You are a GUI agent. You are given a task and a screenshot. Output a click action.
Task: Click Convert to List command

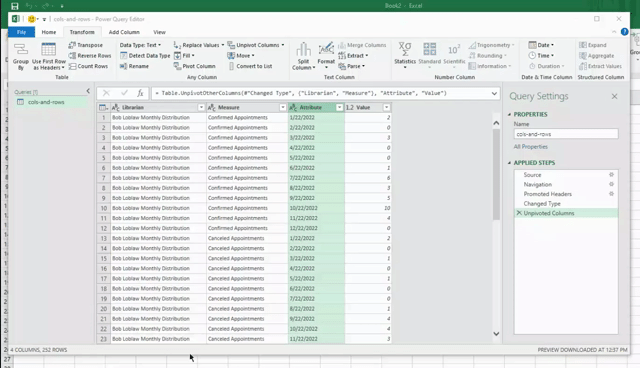(x=250, y=66)
